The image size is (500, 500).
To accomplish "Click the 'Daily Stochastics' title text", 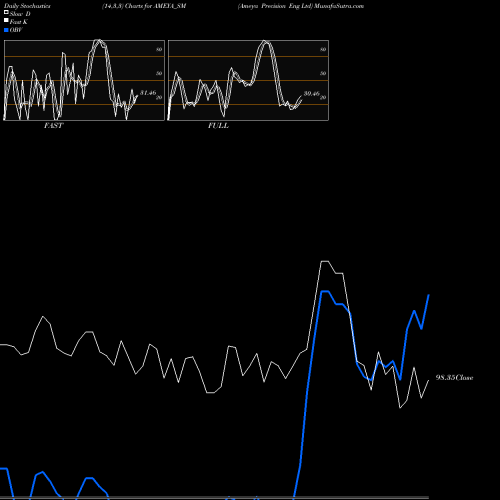I will [x=27, y=6].
